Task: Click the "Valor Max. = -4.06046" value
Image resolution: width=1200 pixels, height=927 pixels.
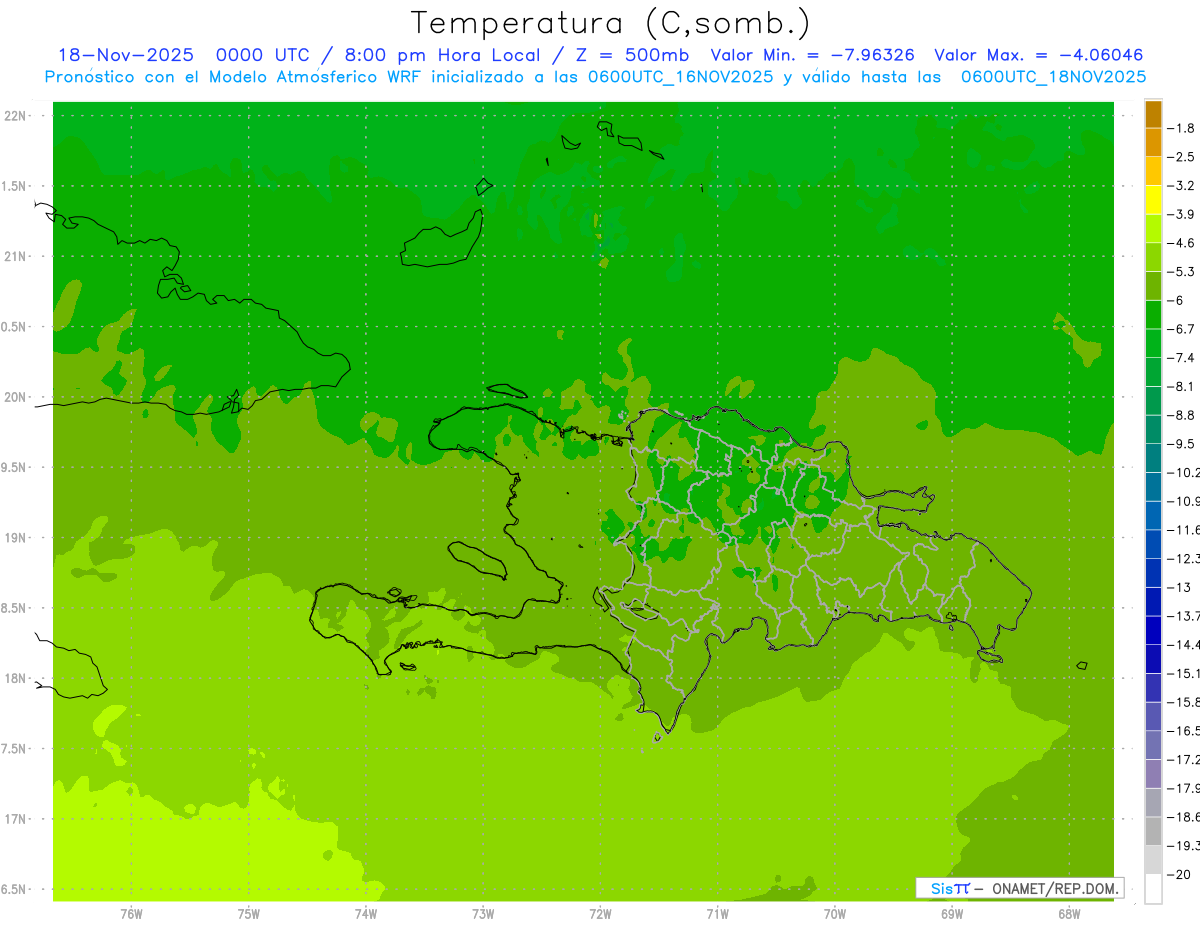Action: point(1039,55)
